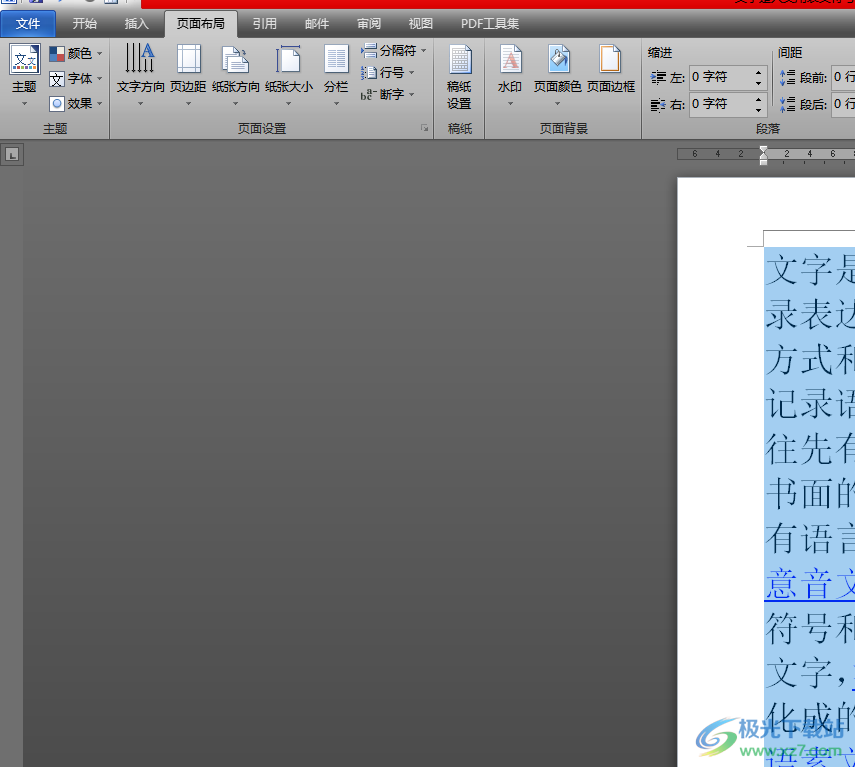Viewport: 855px width, 767px height.
Task: Click the 段后 spacing after field
Action: click(843, 104)
